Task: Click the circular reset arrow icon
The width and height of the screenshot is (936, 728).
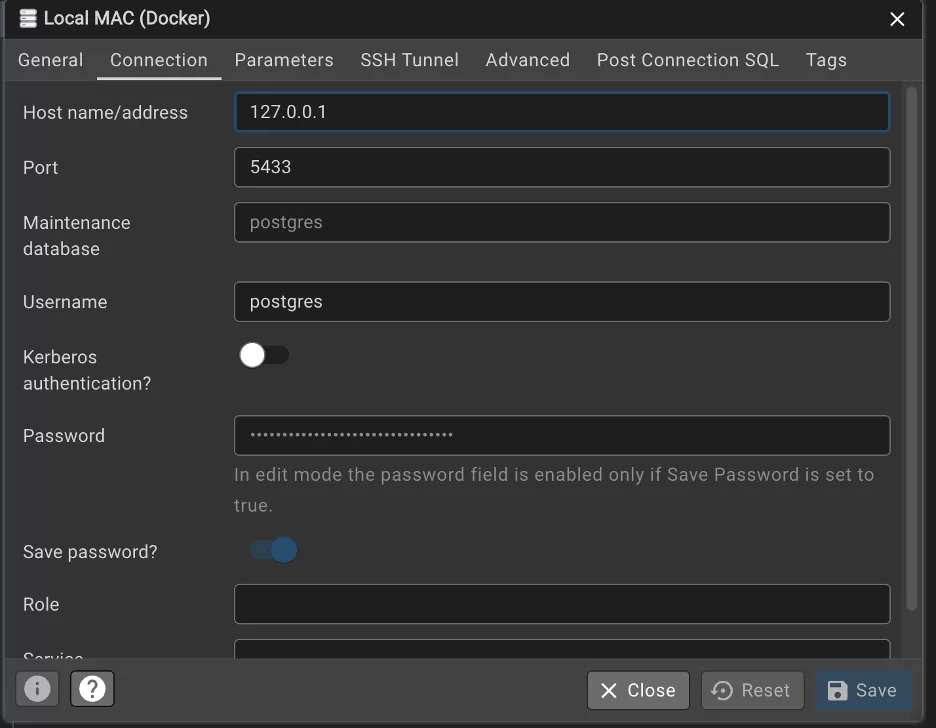Action: tap(722, 690)
